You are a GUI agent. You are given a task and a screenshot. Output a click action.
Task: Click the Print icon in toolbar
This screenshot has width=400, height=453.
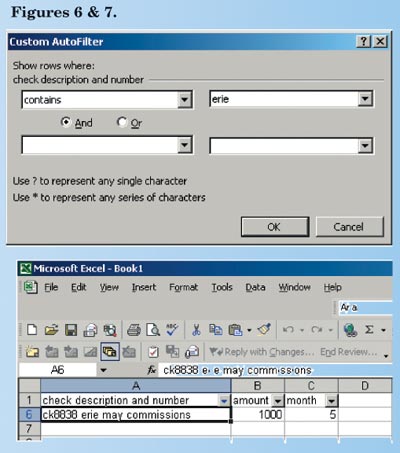pos(134,330)
